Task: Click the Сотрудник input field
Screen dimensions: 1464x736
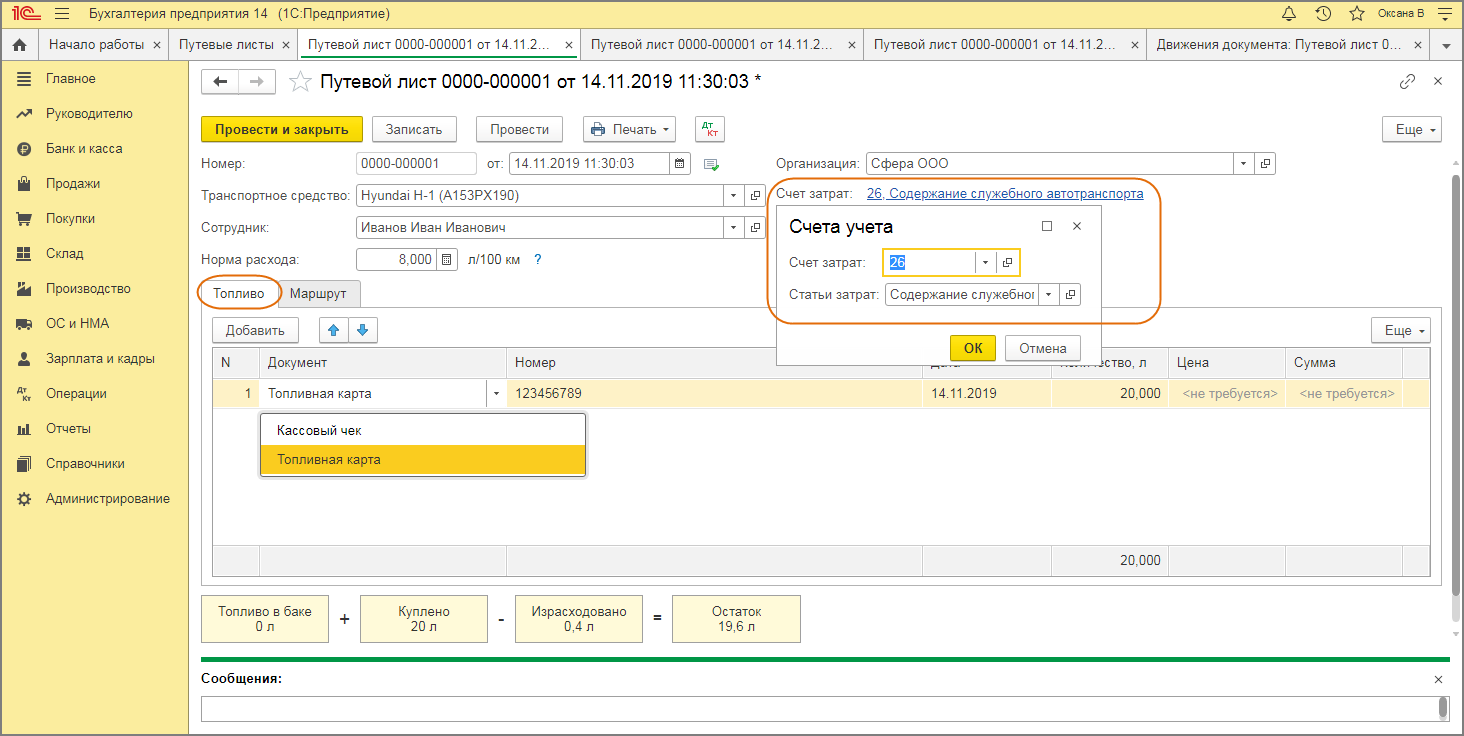Action: [x=539, y=228]
